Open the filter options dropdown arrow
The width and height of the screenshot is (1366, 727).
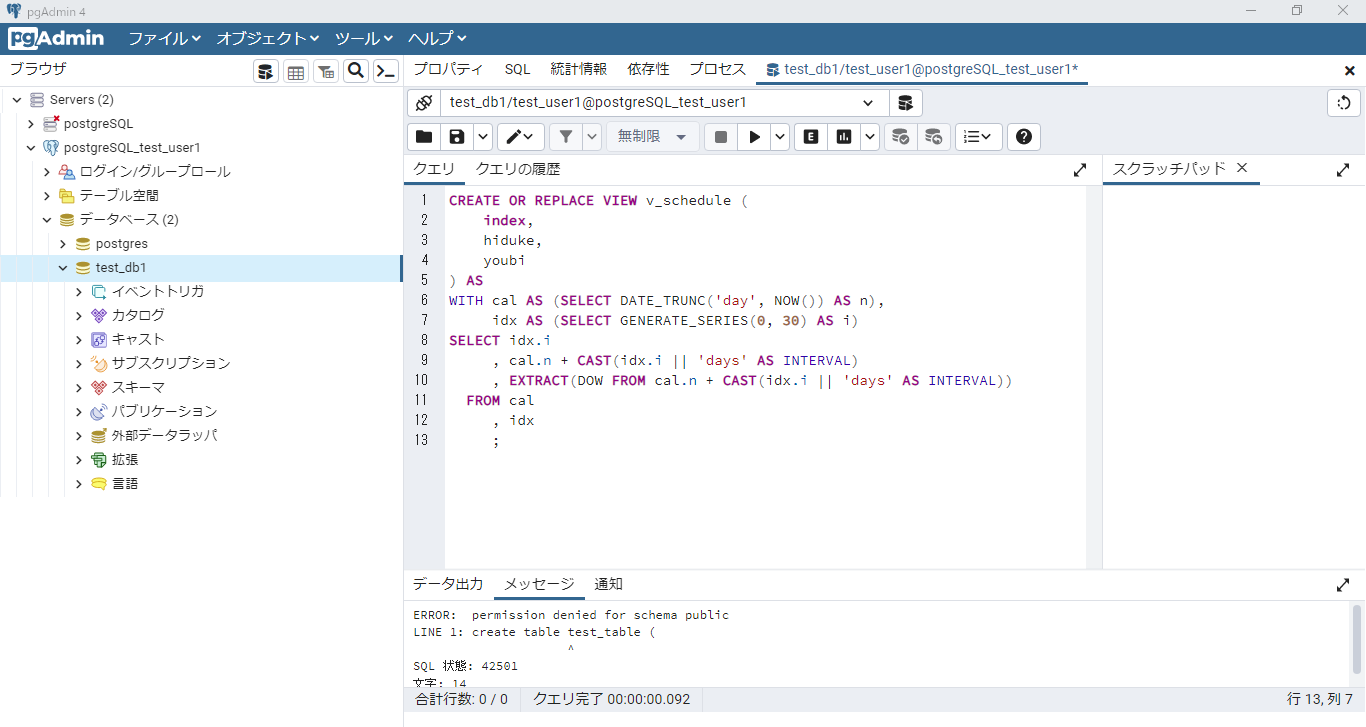tap(592, 137)
